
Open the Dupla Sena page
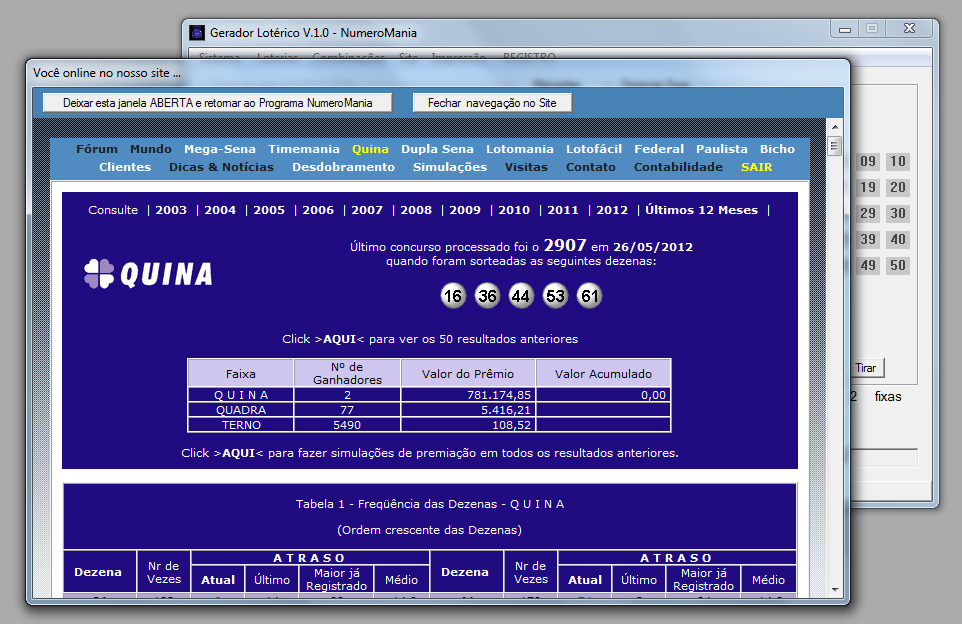click(x=437, y=149)
